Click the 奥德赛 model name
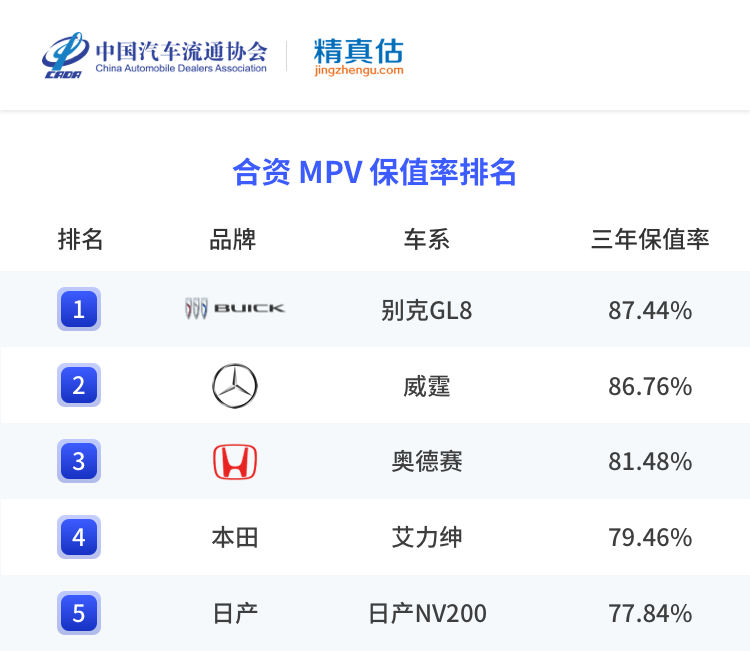Image resolution: width=750 pixels, height=651 pixels. click(427, 462)
